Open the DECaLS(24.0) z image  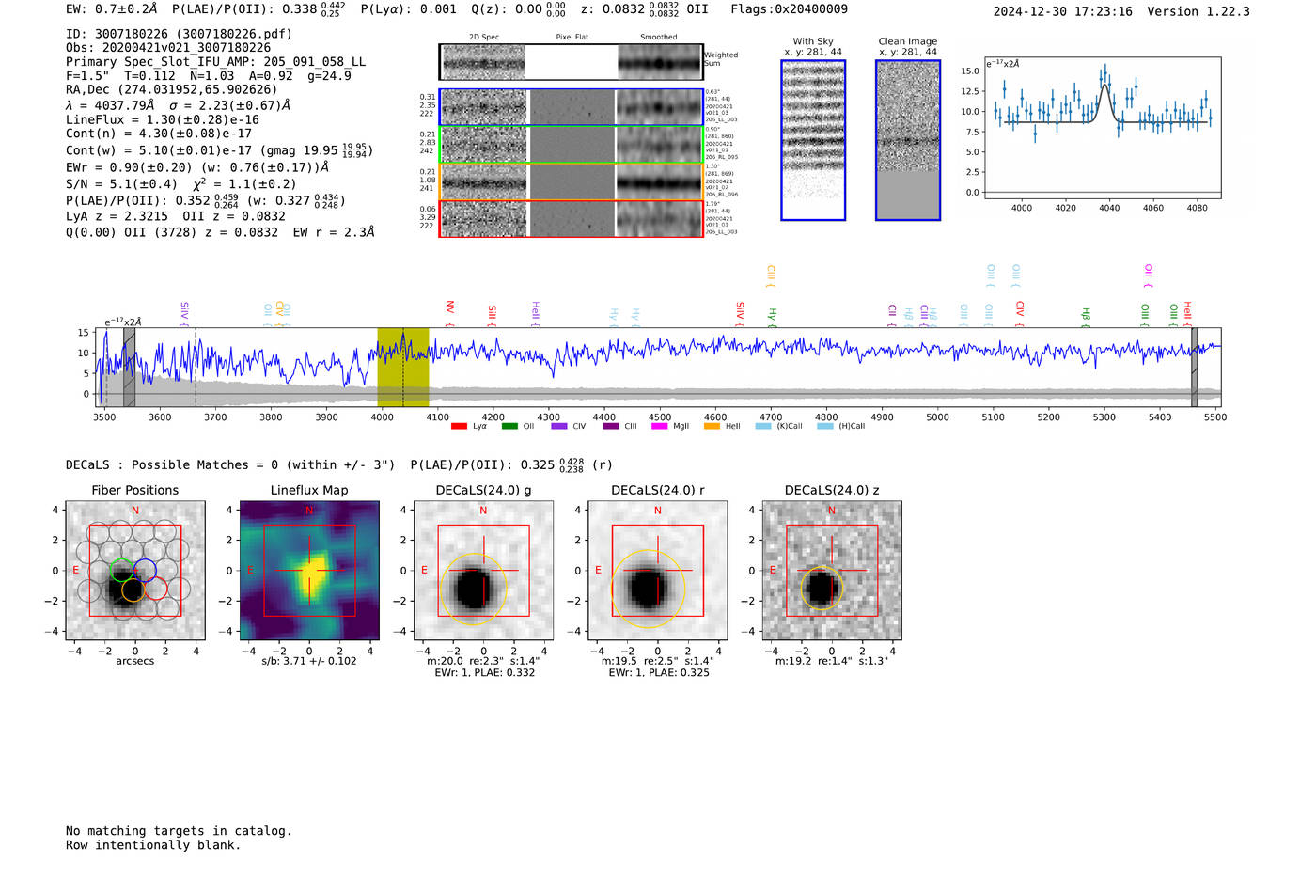[831, 570]
